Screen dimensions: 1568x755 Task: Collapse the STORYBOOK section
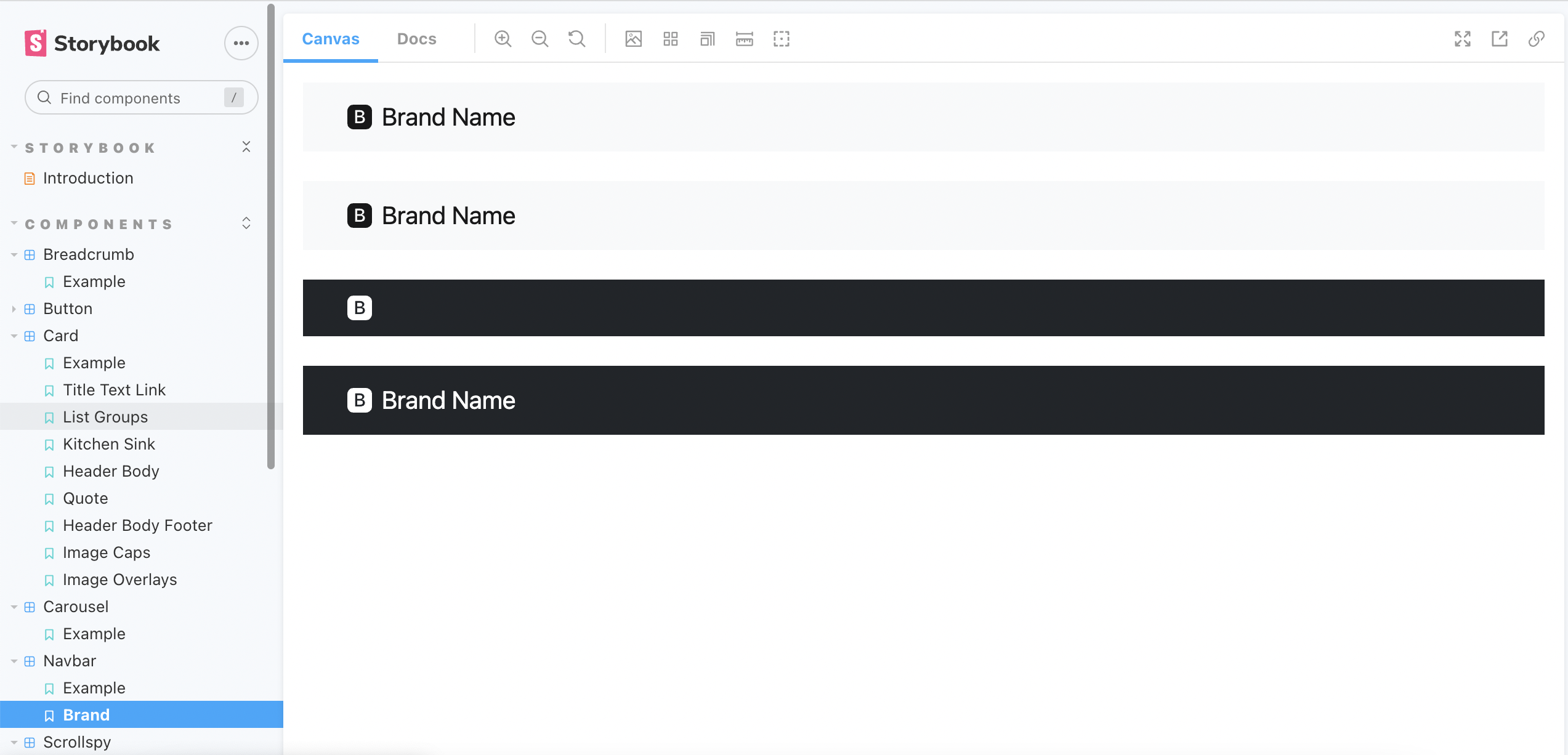point(246,147)
